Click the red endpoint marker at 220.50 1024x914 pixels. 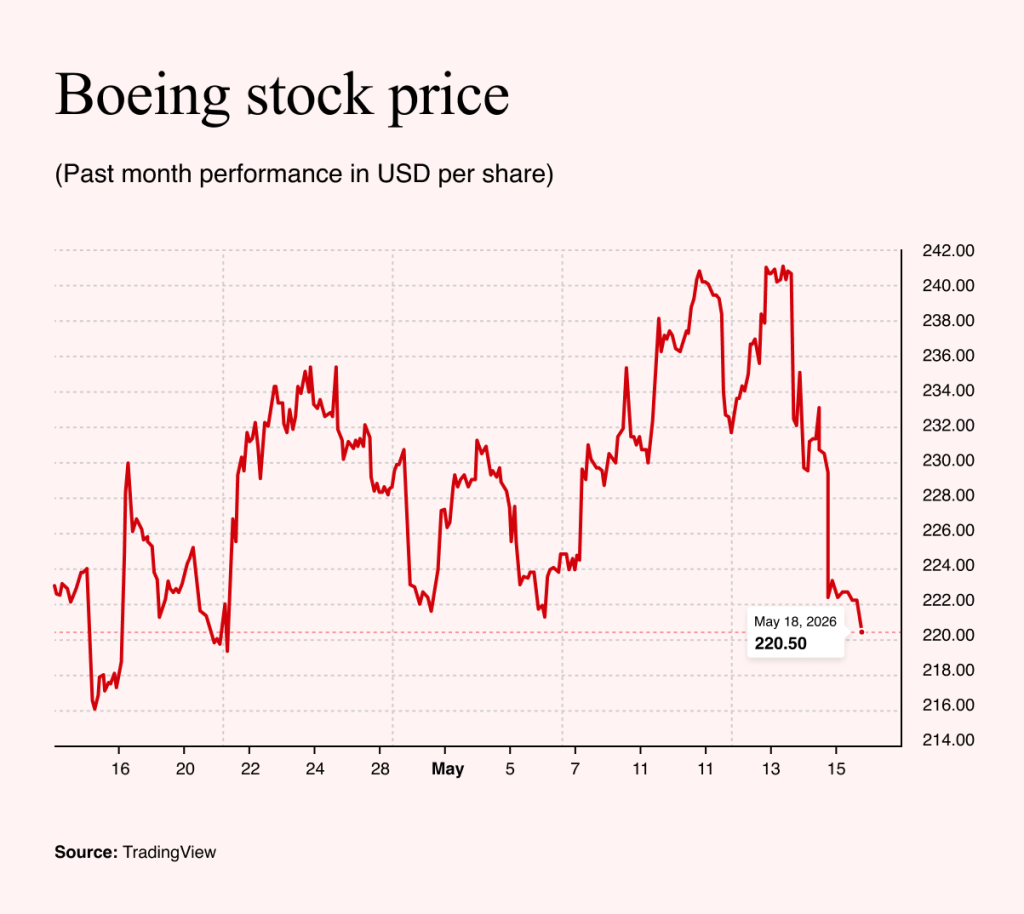[x=861, y=632]
